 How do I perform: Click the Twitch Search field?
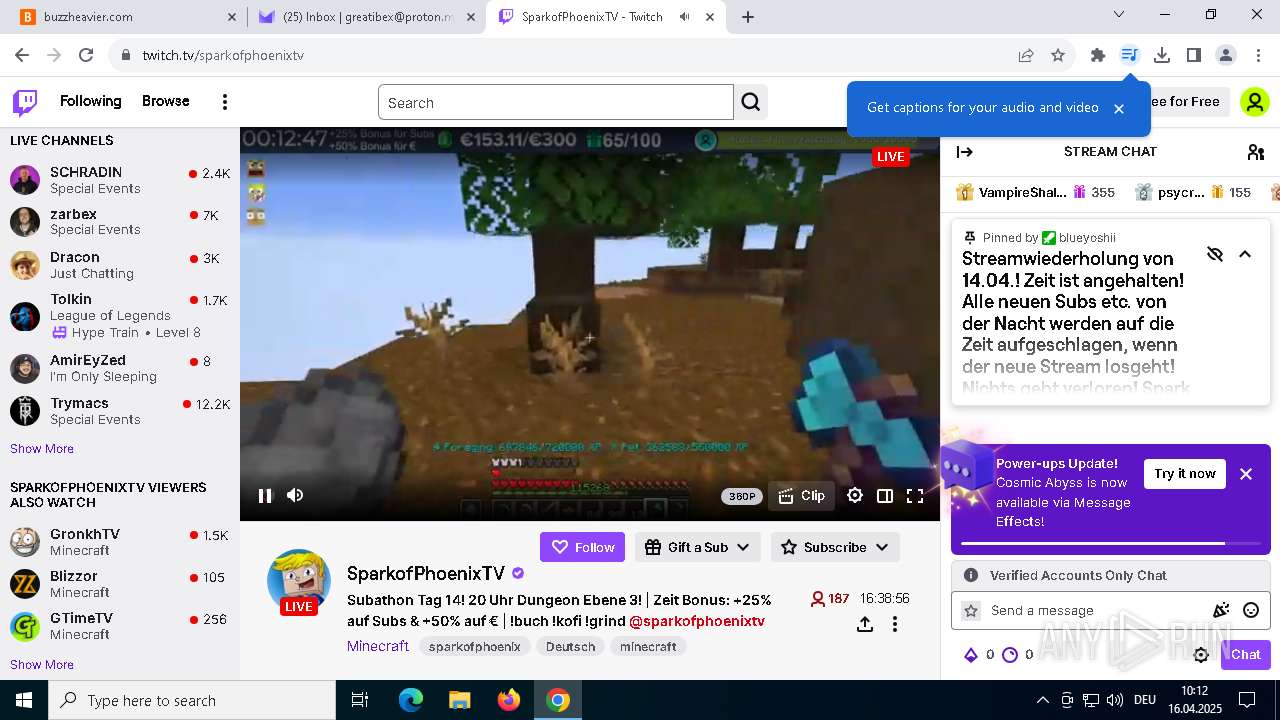[556, 102]
